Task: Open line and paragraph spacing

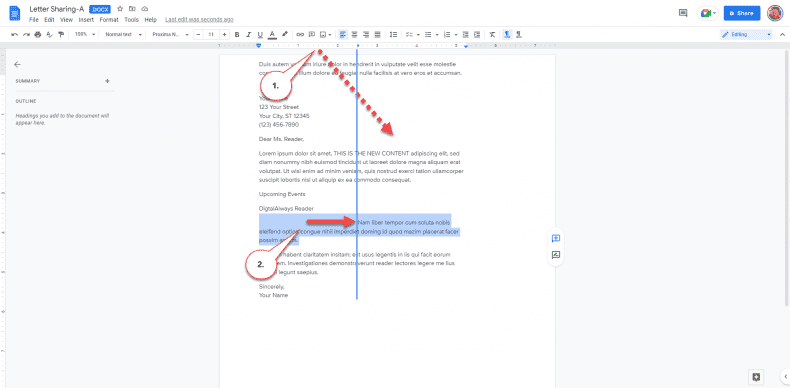Action: coord(393,34)
